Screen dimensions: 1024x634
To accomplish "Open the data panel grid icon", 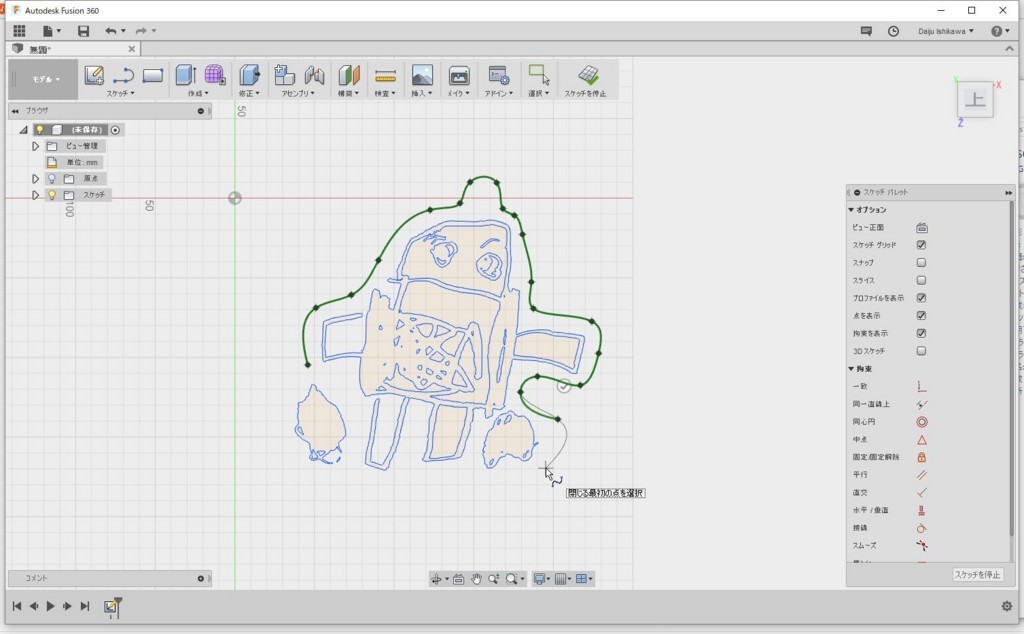I will point(20,31).
